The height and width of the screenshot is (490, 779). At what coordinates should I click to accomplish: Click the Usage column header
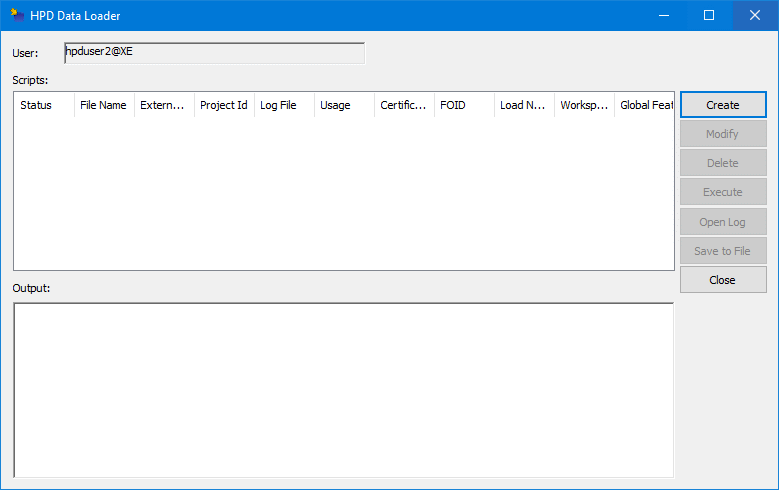(344, 105)
